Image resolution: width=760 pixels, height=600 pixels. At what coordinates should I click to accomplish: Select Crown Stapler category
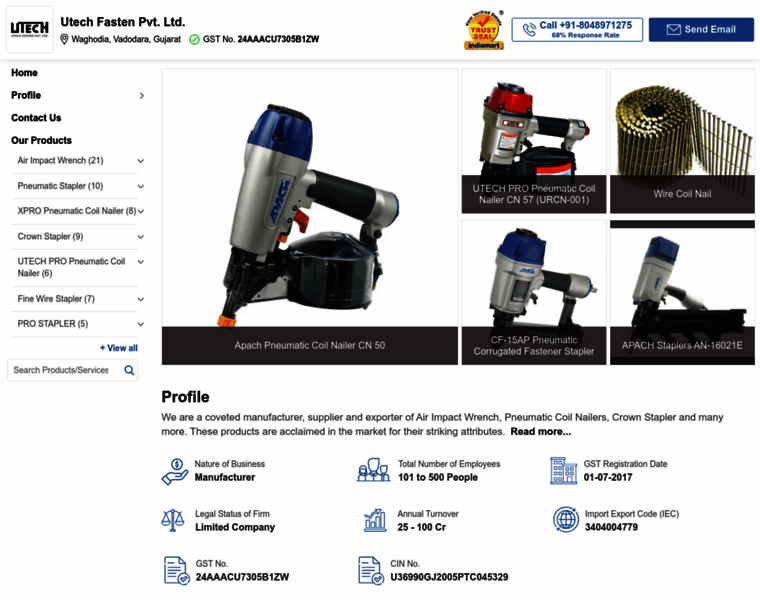coord(50,237)
